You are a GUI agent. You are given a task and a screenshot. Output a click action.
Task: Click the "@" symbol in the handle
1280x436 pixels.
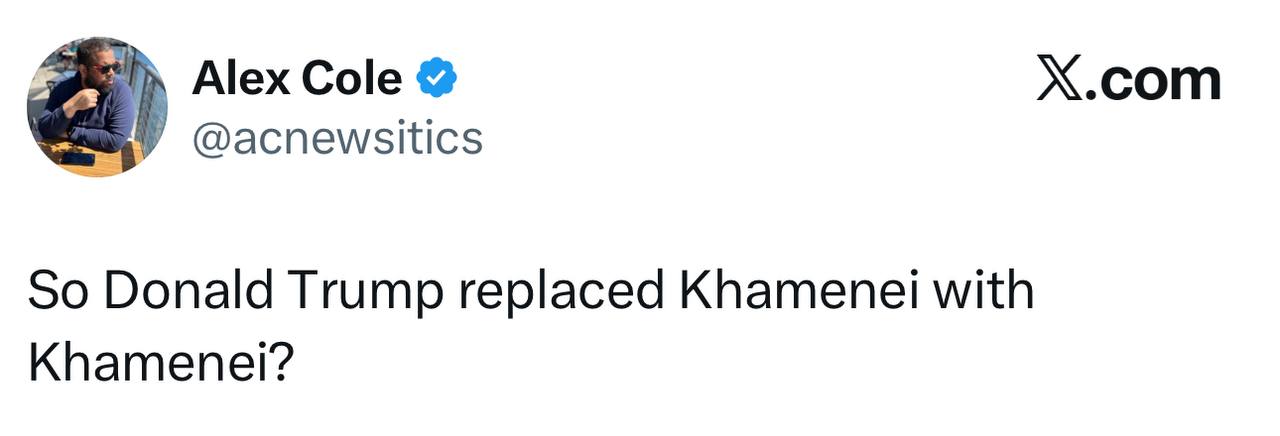coord(212,139)
